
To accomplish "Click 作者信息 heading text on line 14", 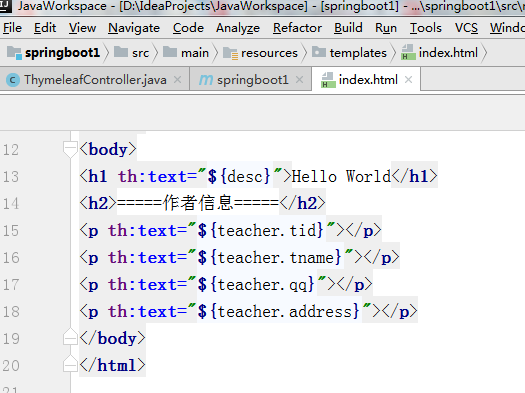I will 198,203.
